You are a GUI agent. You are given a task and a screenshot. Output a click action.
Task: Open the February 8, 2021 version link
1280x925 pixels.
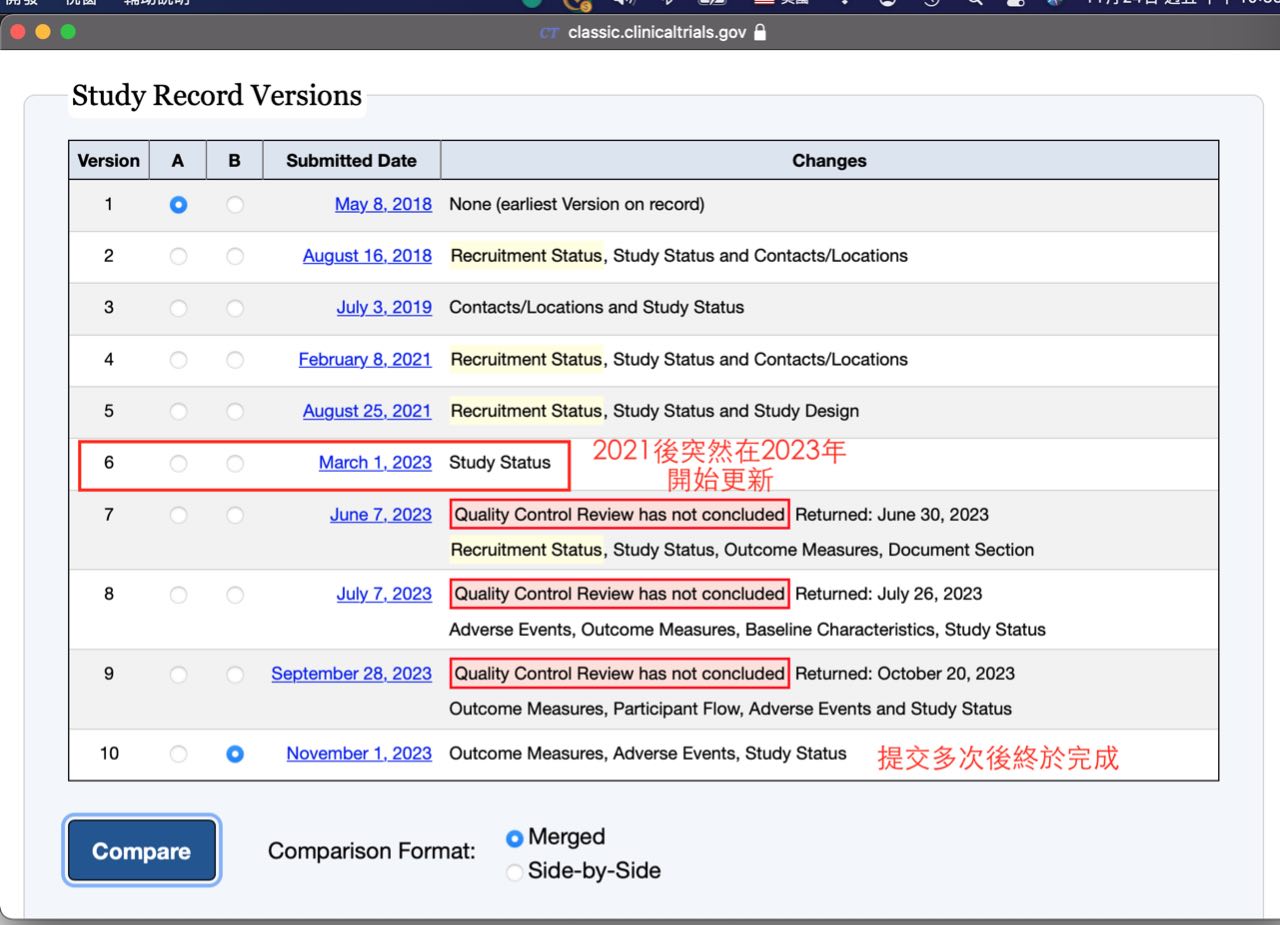(365, 359)
